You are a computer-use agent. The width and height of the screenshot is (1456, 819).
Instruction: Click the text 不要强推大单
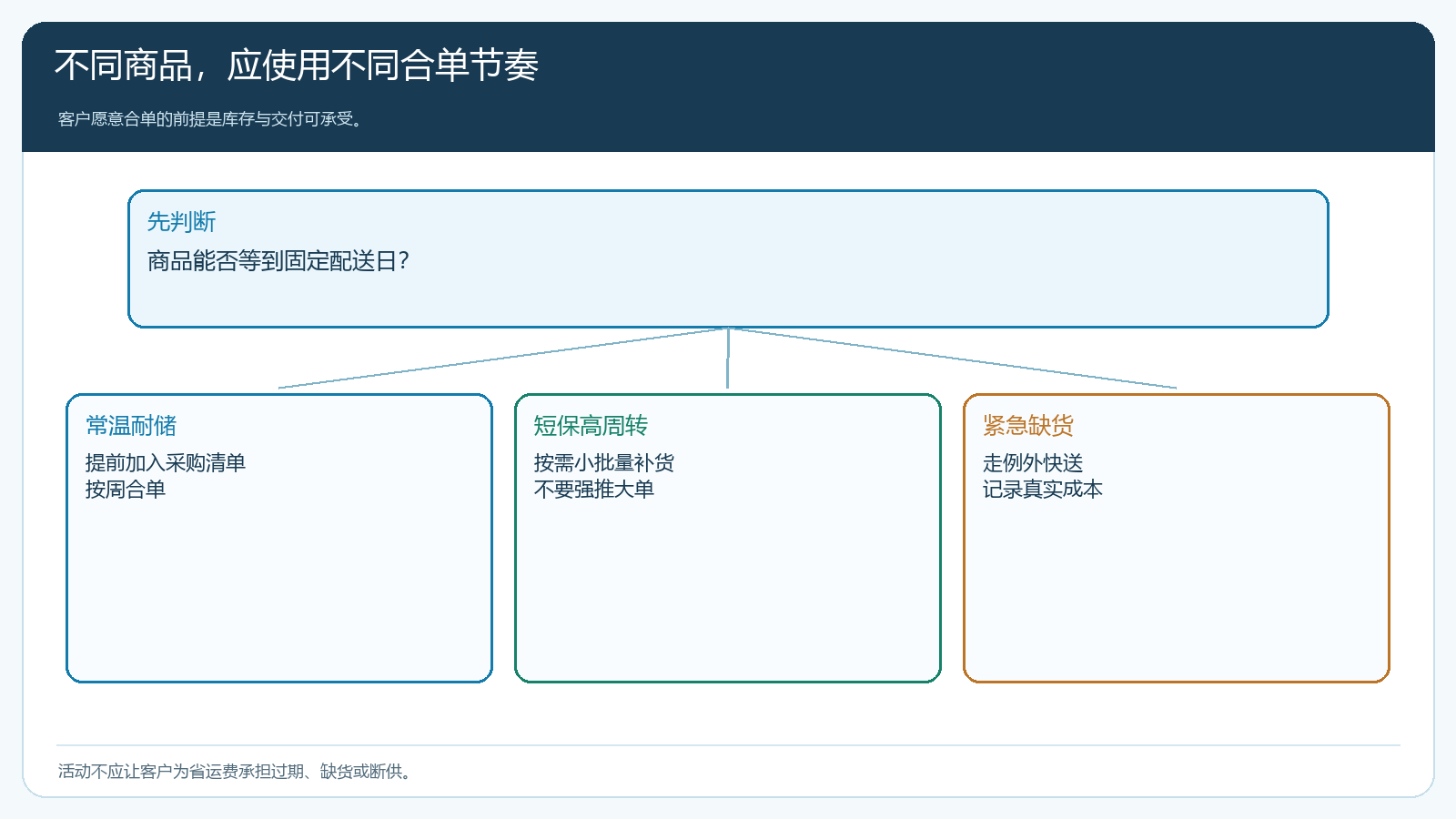coord(594,490)
